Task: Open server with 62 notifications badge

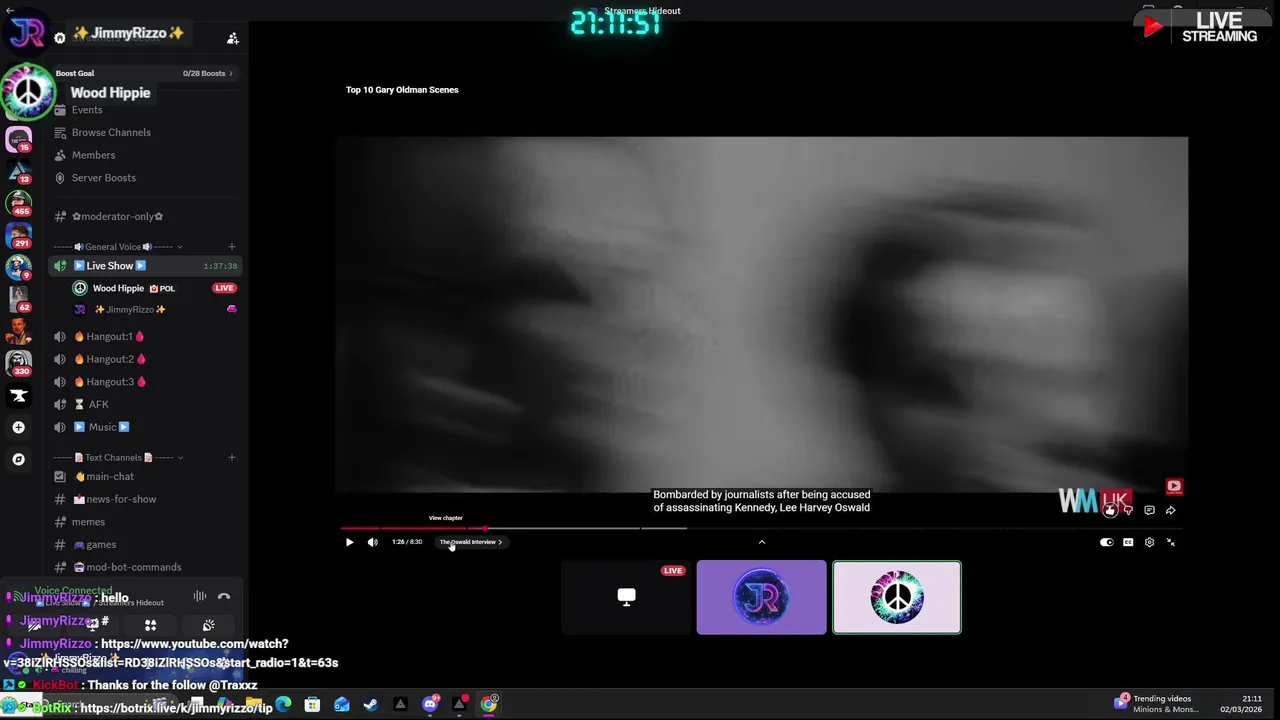Action: pos(18,299)
